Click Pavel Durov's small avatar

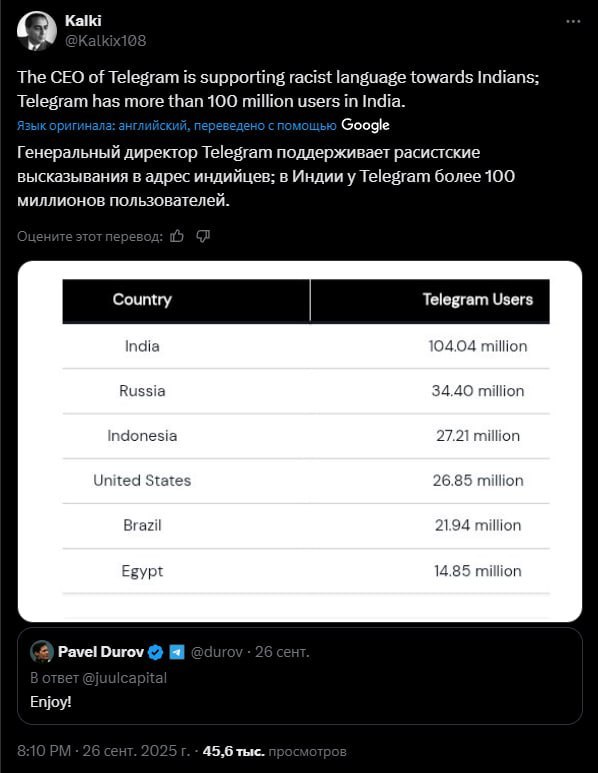pos(41,652)
